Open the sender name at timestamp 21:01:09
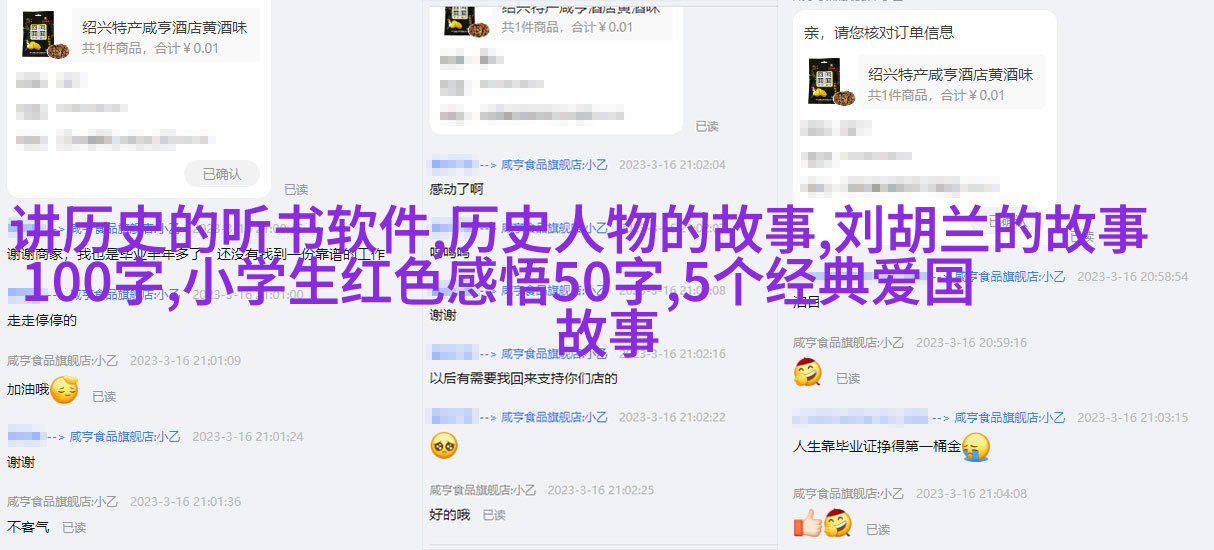The image size is (1214, 550). (x=65, y=361)
